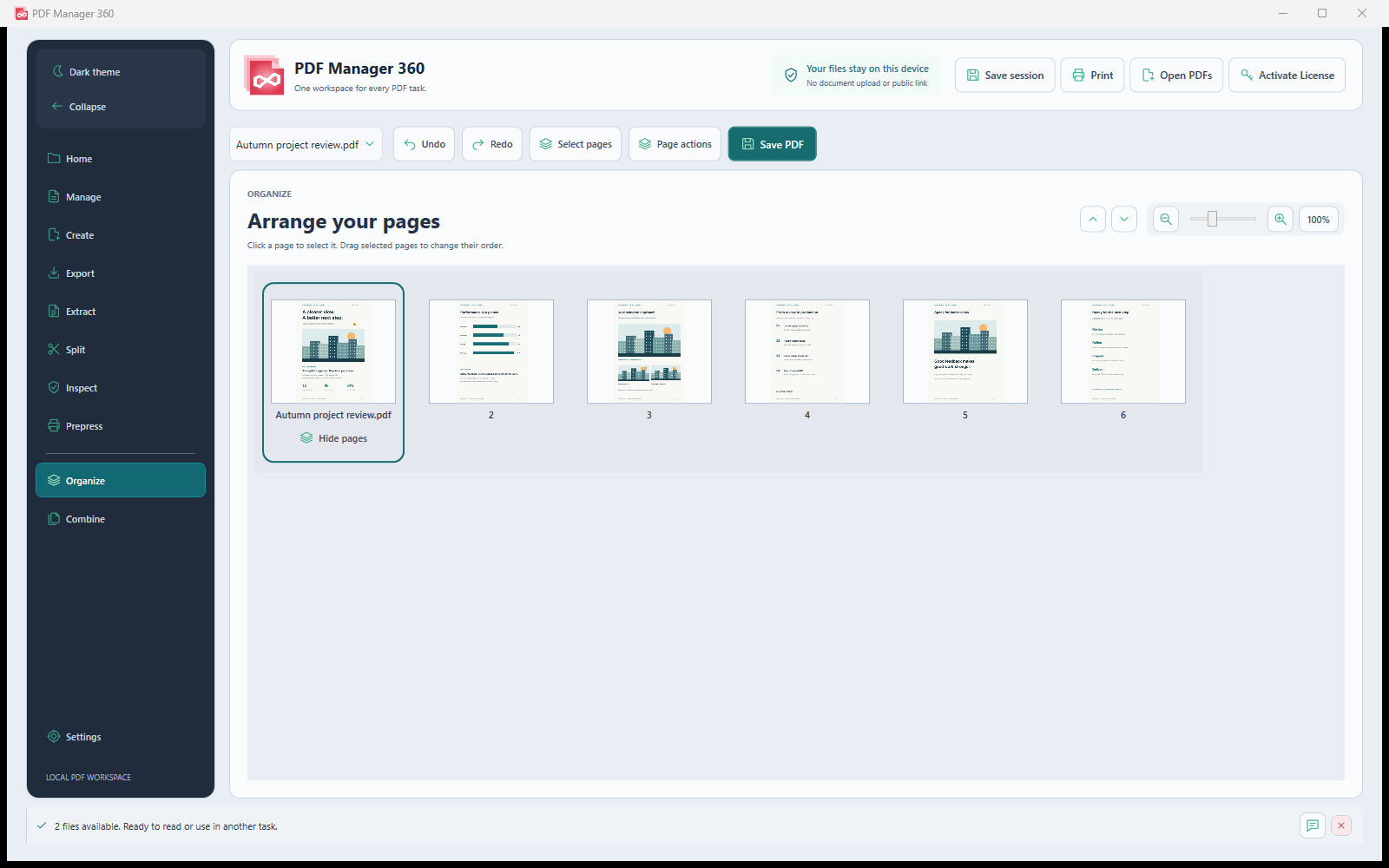Image resolution: width=1389 pixels, height=868 pixels.
Task: Click the PDF Manager 360 logo
Action: tap(265, 76)
